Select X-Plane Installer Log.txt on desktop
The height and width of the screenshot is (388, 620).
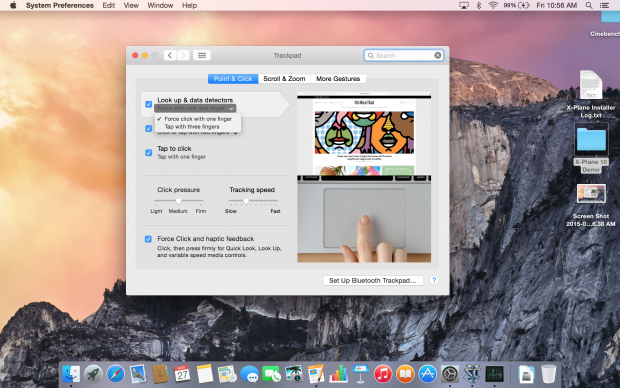coord(591,95)
